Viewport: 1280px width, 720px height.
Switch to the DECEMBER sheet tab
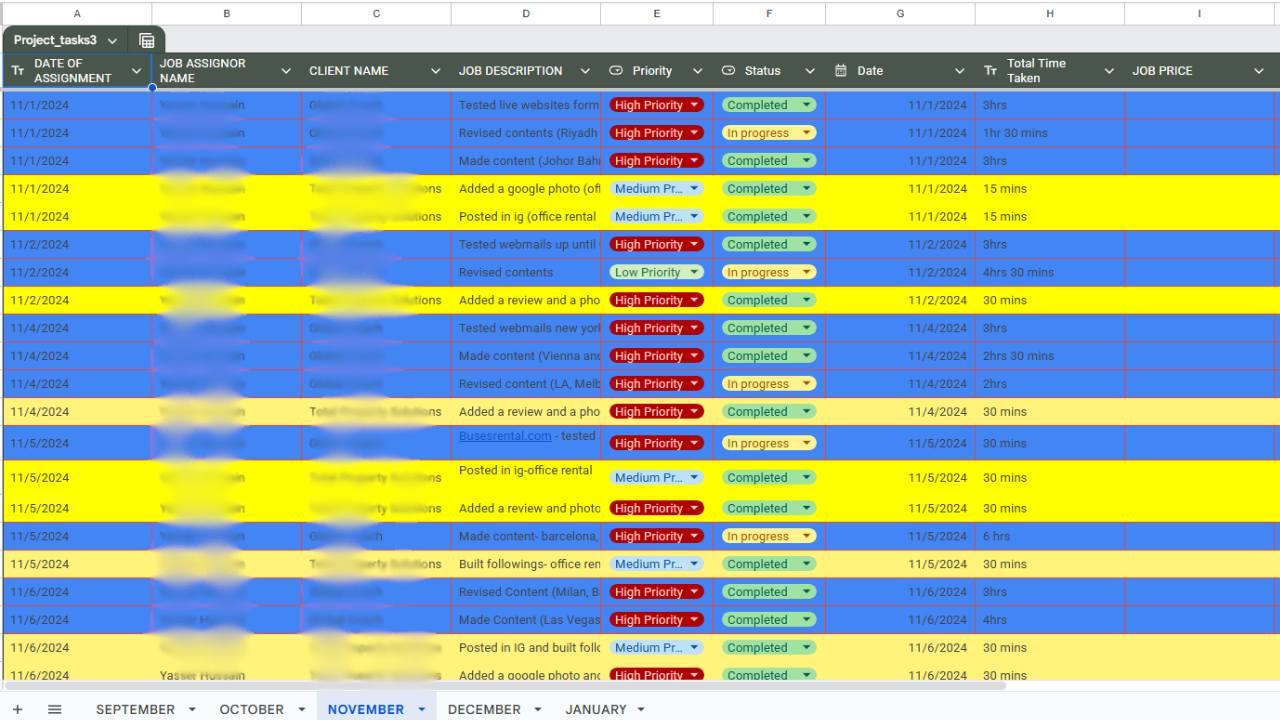point(484,709)
